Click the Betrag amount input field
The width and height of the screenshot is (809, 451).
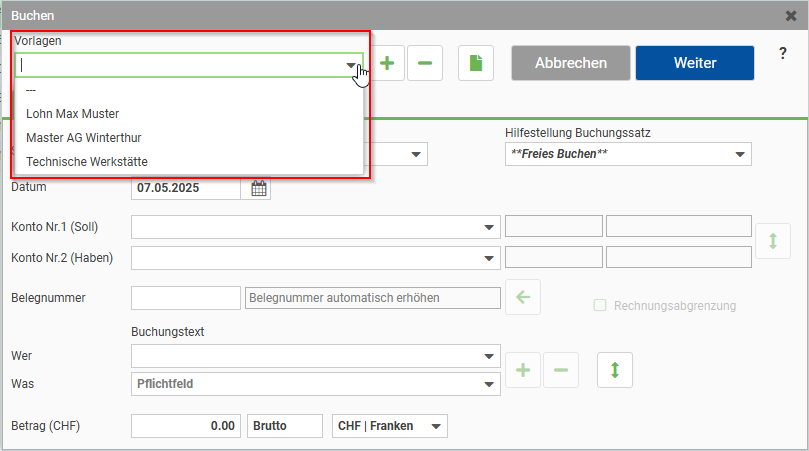point(185,427)
